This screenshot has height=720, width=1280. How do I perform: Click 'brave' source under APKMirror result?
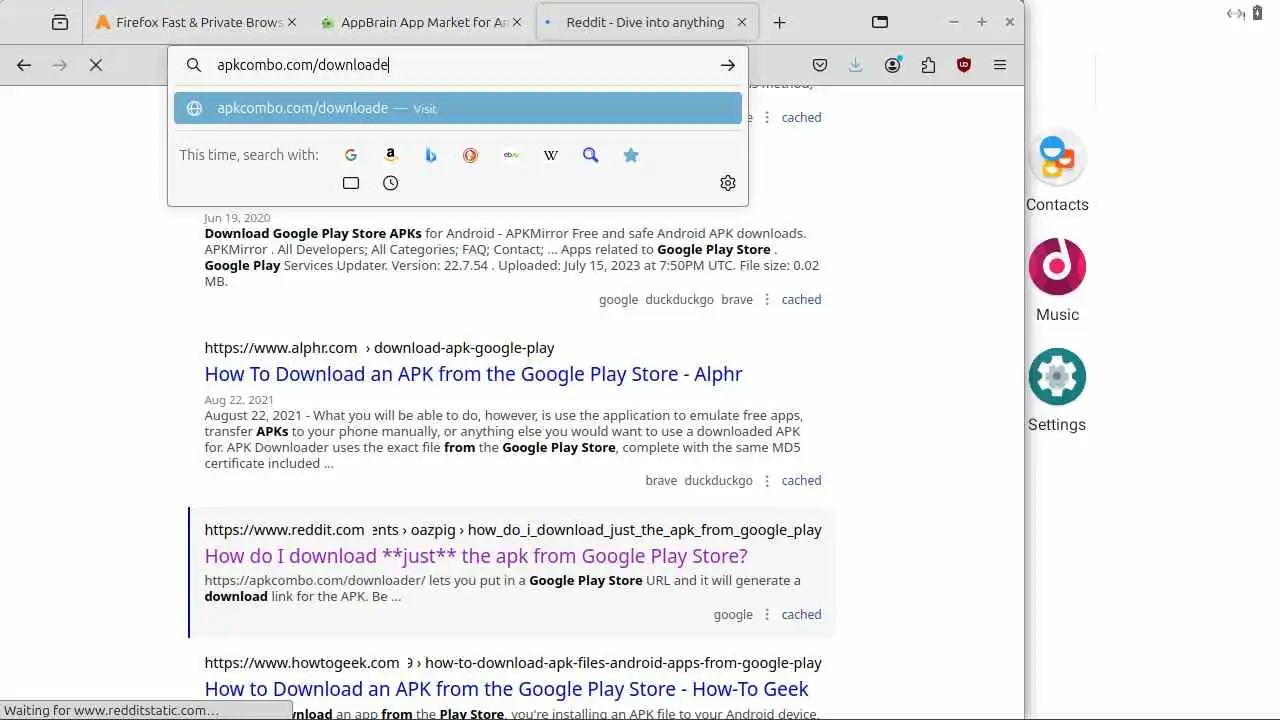click(x=737, y=299)
